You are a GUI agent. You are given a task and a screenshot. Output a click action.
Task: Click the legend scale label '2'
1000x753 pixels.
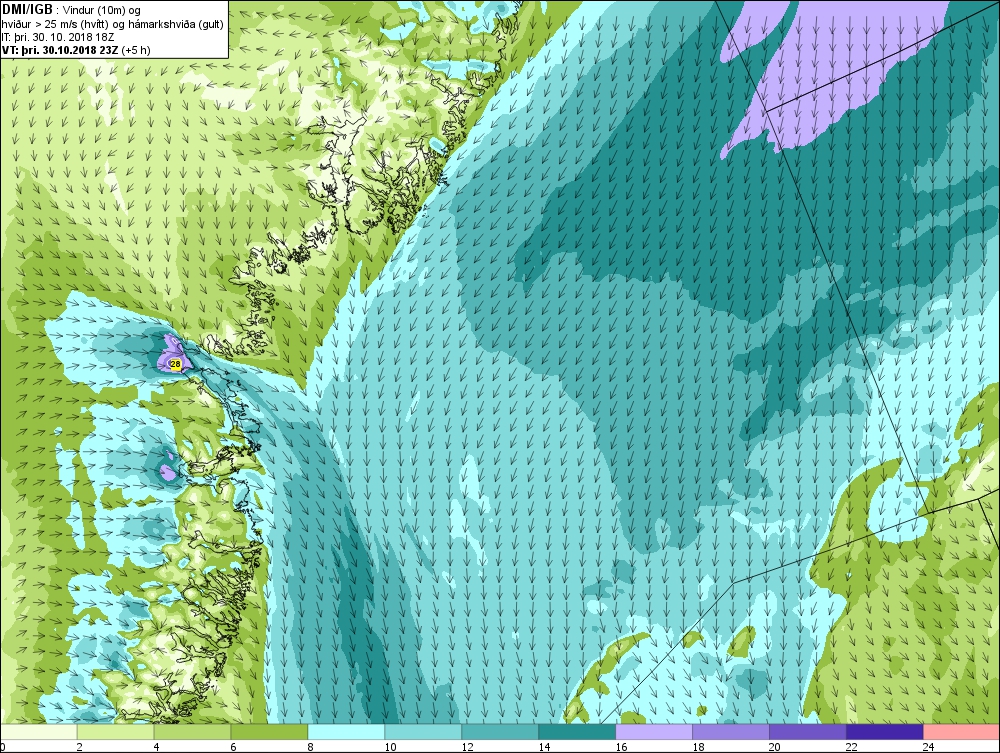click(x=79, y=747)
